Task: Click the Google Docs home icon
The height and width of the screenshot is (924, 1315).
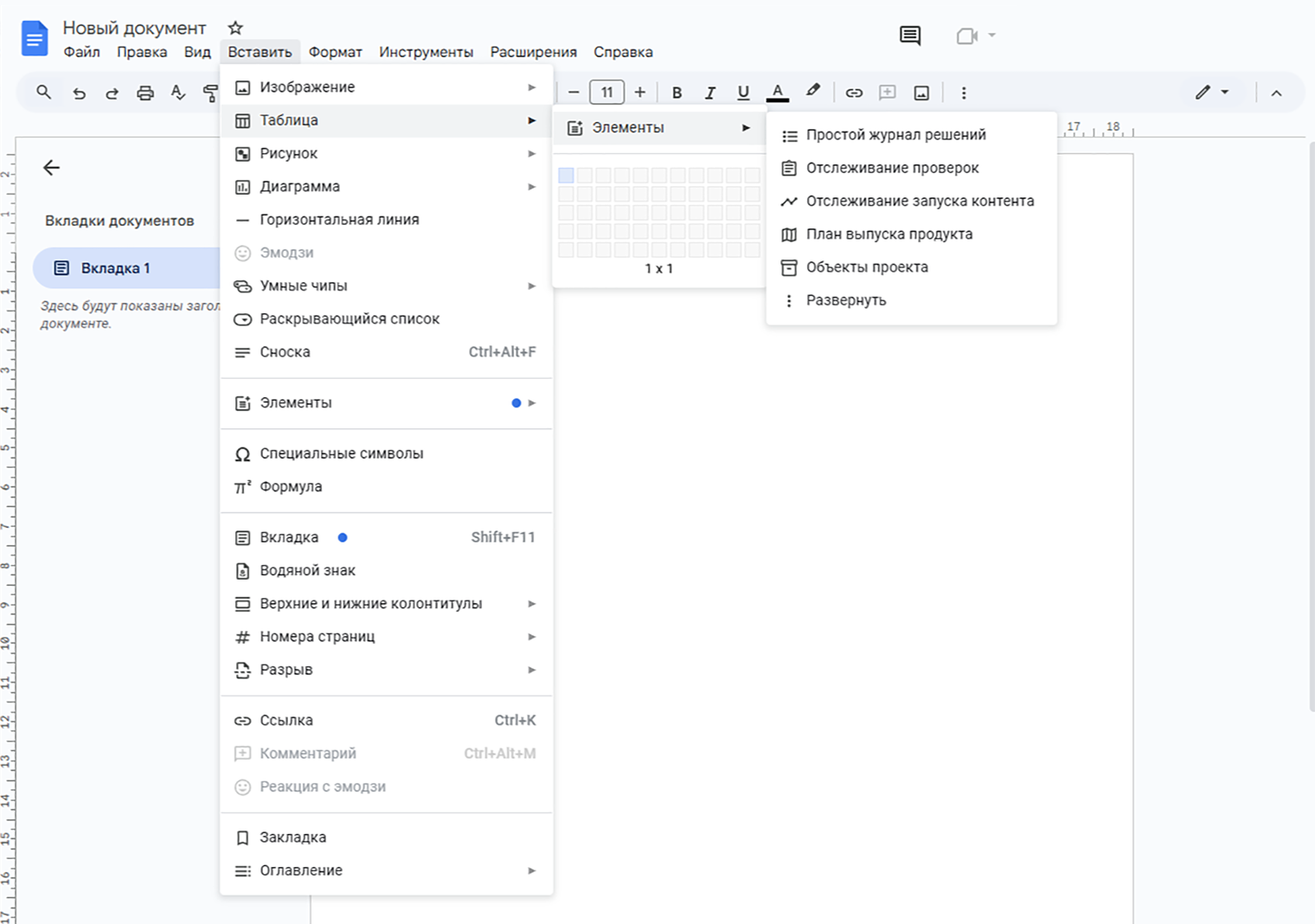Action: (35, 39)
